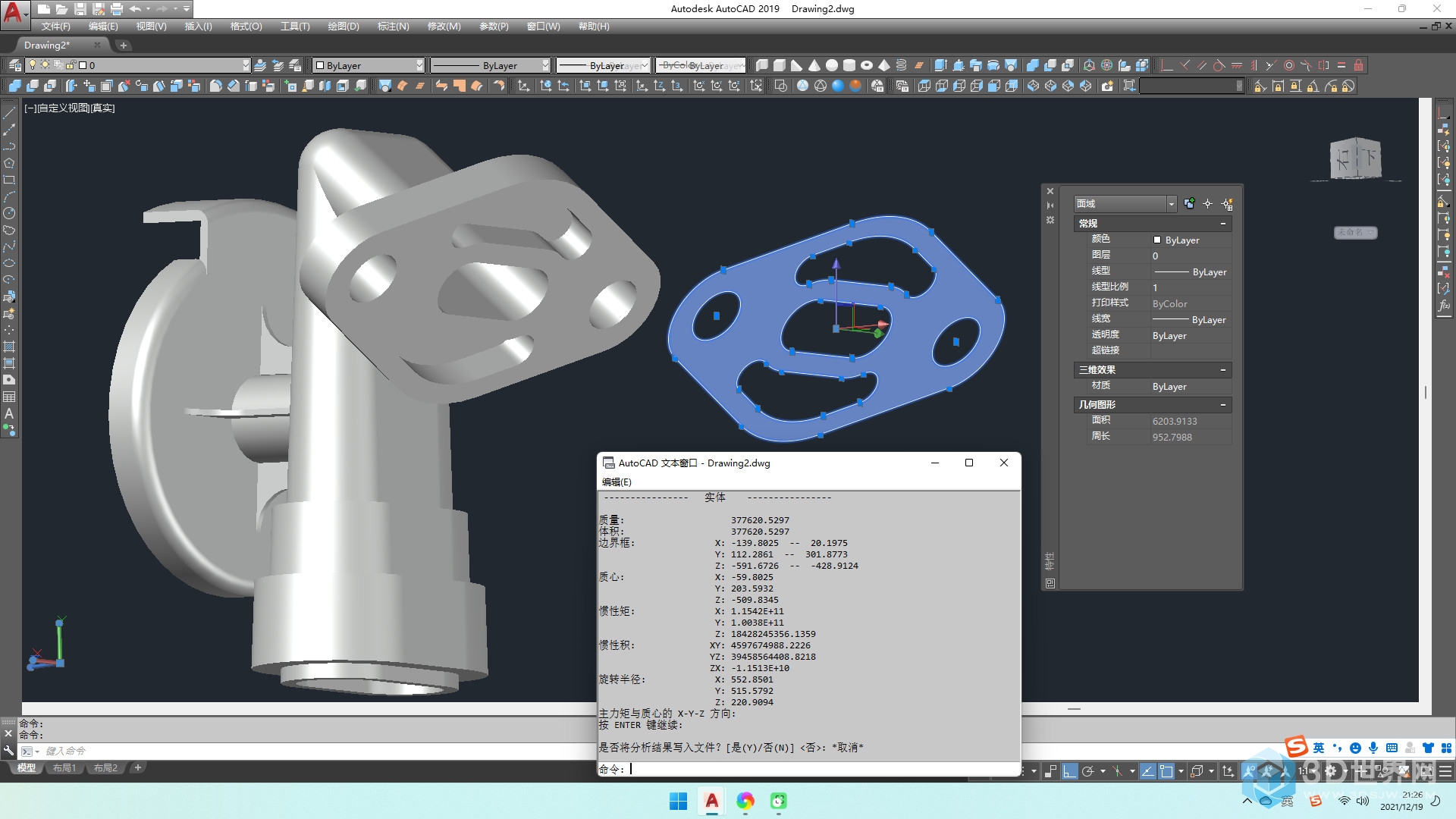Open the 编辑(E) menu in text window
Screen dimensions: 1456x819
617,482
